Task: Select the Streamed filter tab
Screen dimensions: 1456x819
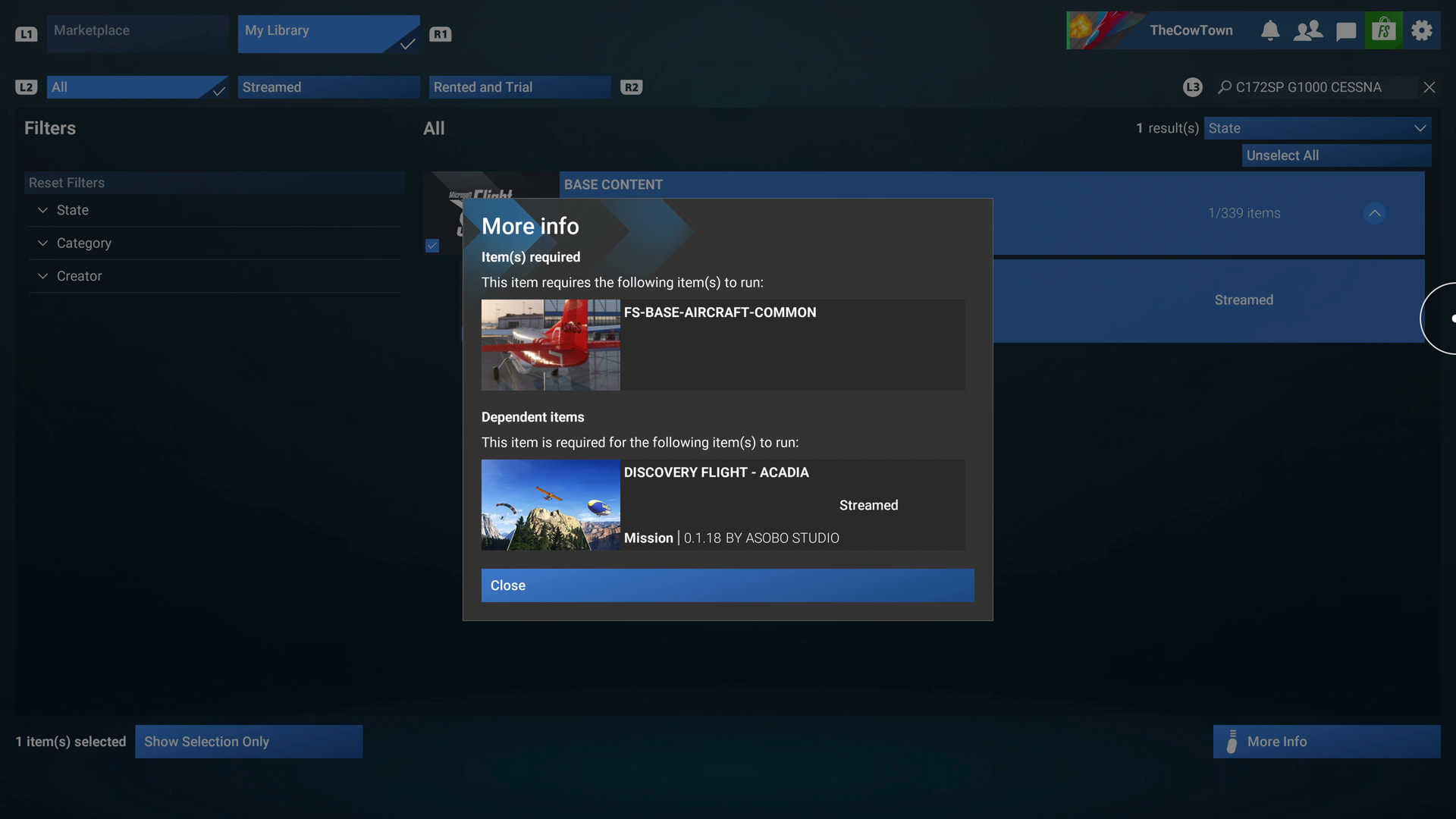Action: pyautogui.click(x=328, y=87)
